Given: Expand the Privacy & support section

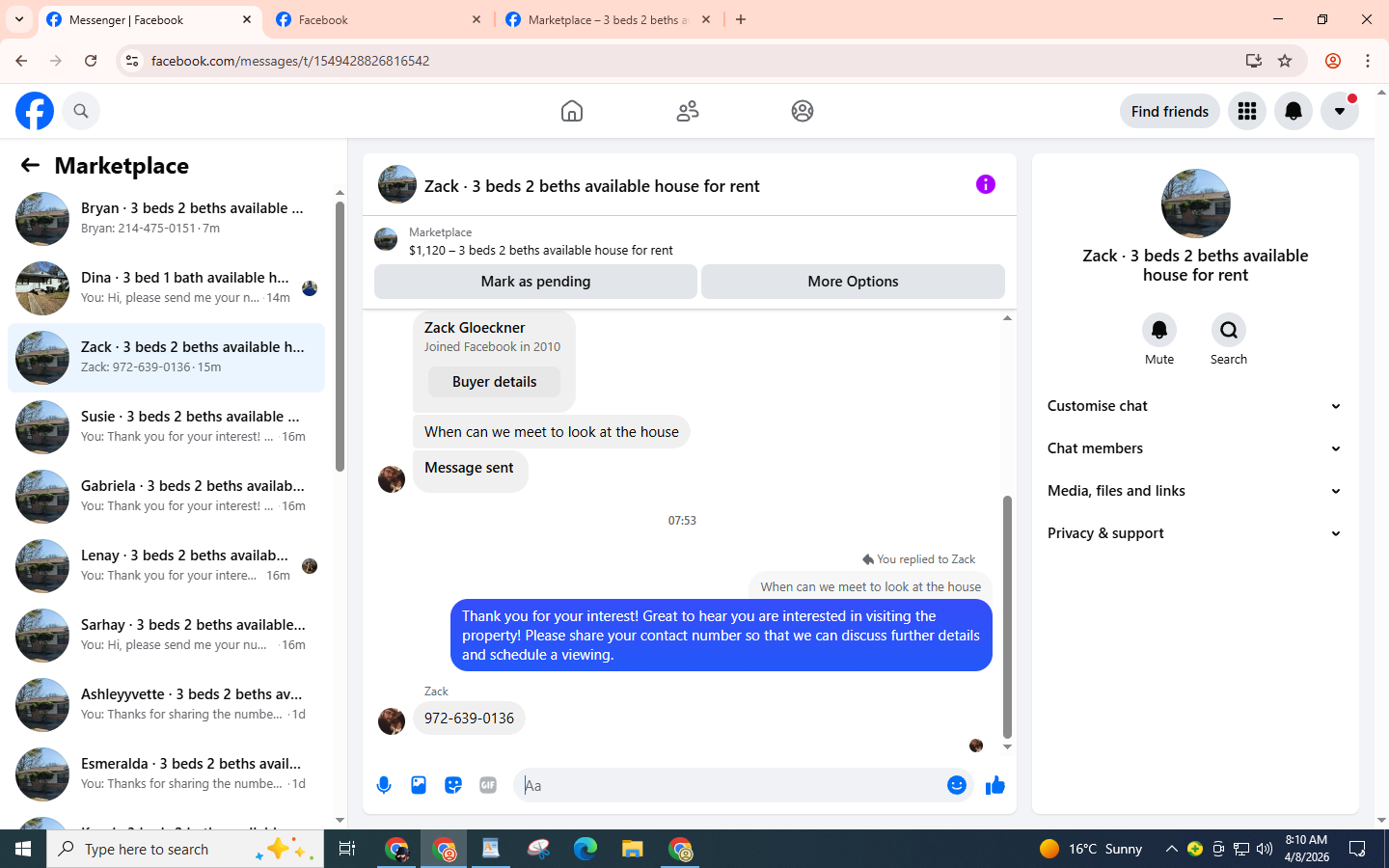Looking at the screenshot, I should (1194, 533).
